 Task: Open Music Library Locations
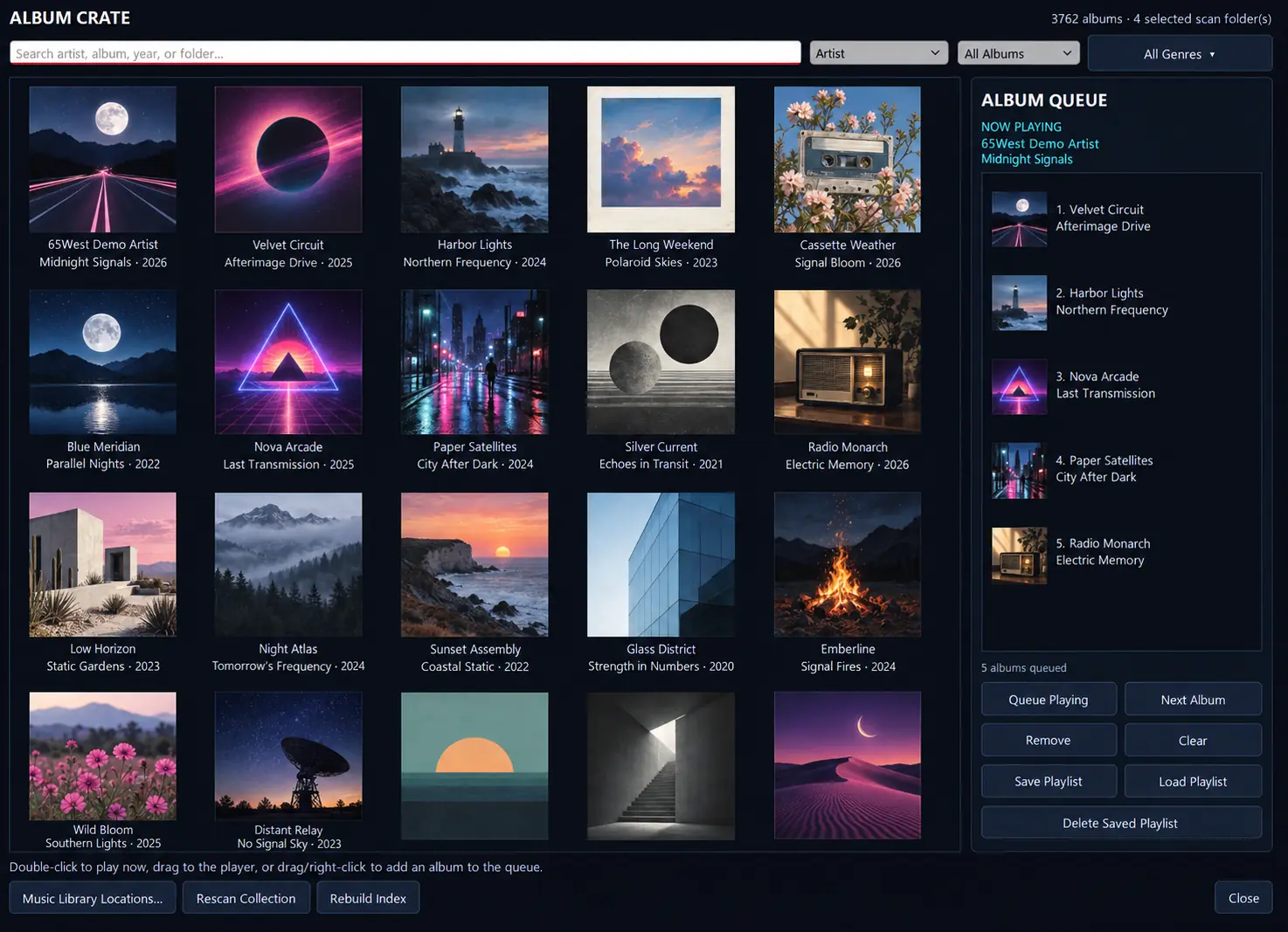click(x=93, y=898)
